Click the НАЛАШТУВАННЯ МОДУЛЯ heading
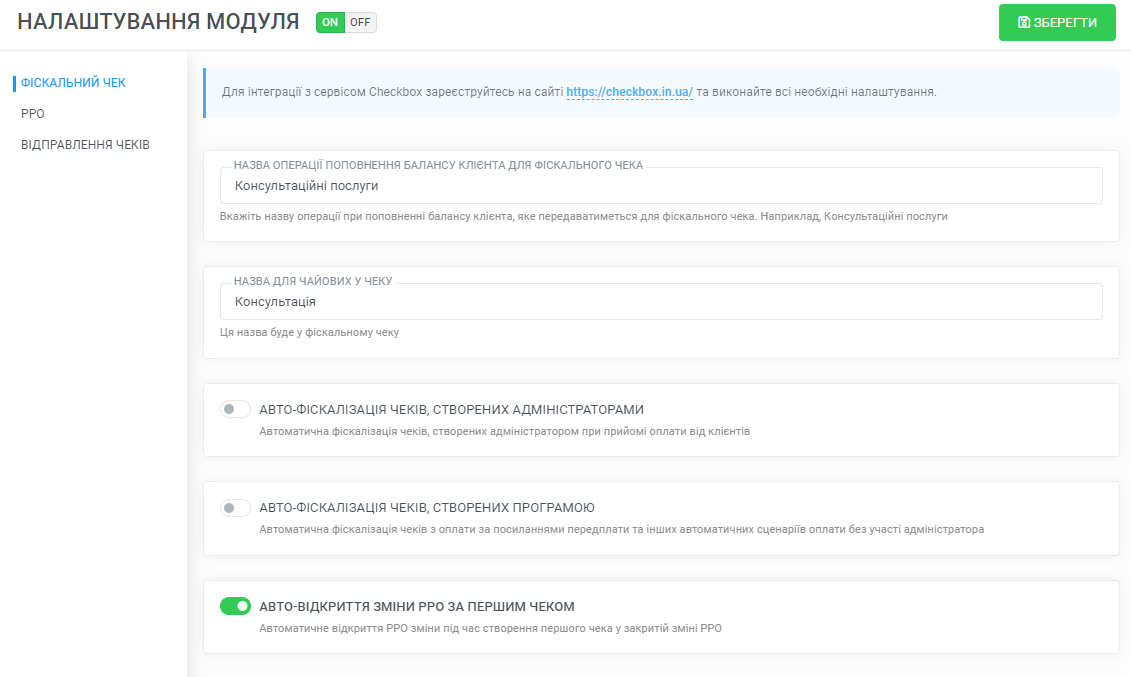 tap(158, 22)
